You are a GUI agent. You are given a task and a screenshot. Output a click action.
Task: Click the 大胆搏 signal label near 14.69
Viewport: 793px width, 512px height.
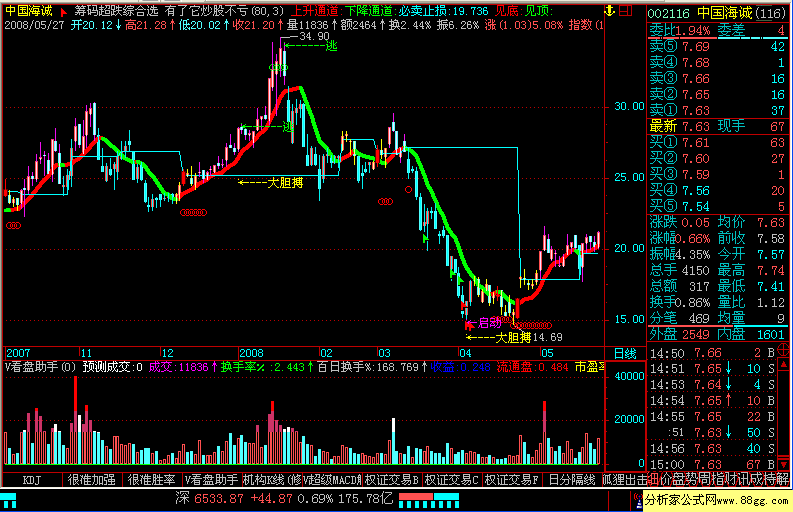[513, 337]
